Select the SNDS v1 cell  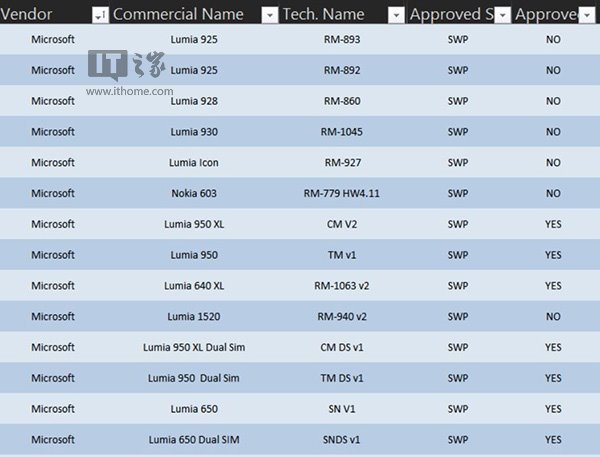[342, 439]
